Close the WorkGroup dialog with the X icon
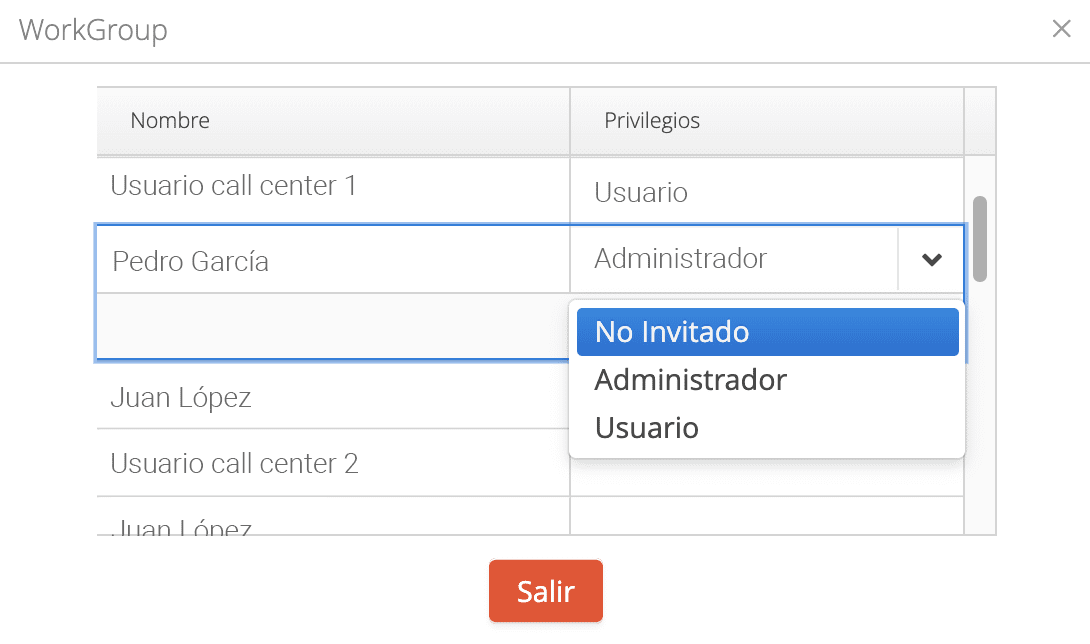 click(x=1061, y=29)
